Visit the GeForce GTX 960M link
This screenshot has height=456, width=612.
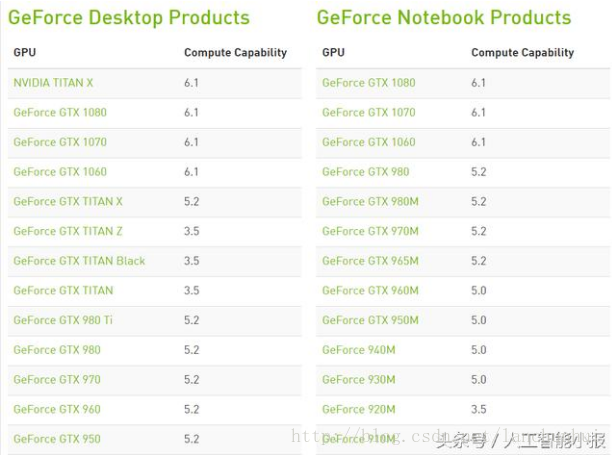coord(370,290)
